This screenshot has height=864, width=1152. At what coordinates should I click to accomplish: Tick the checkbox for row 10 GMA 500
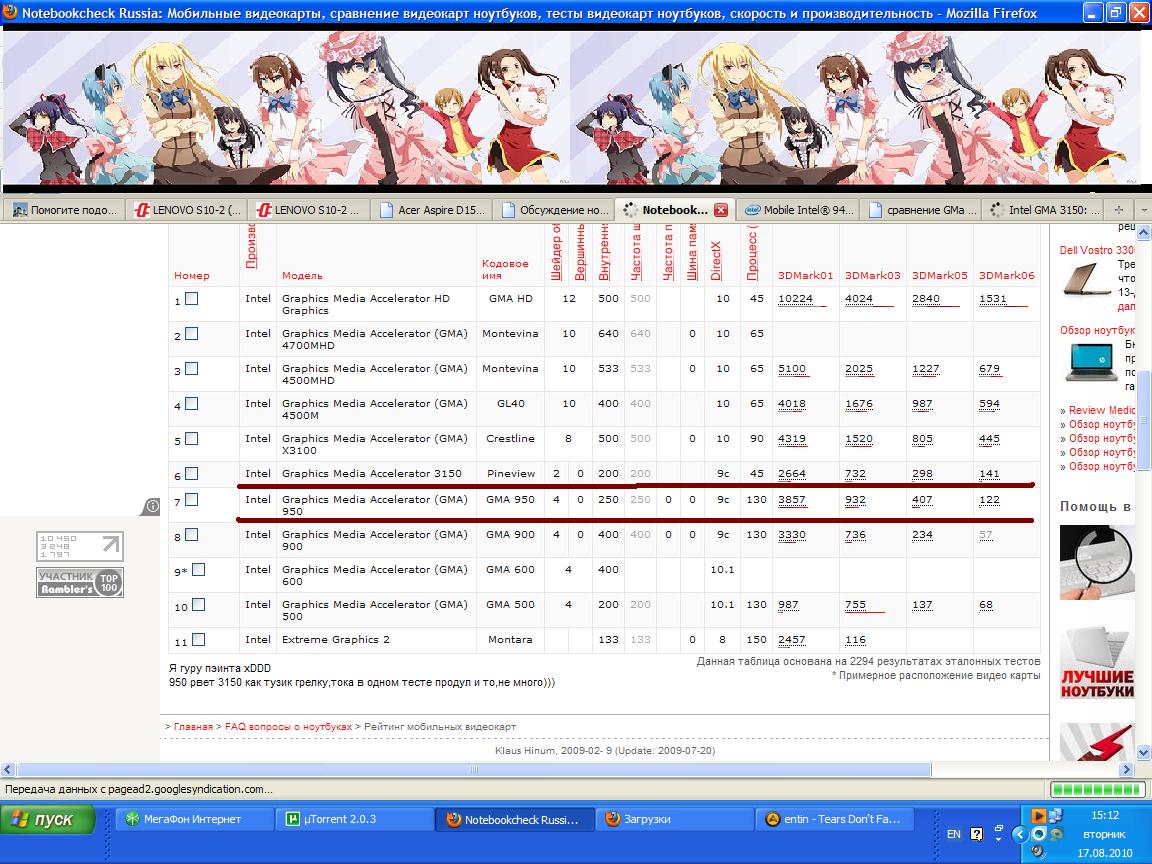198,605
